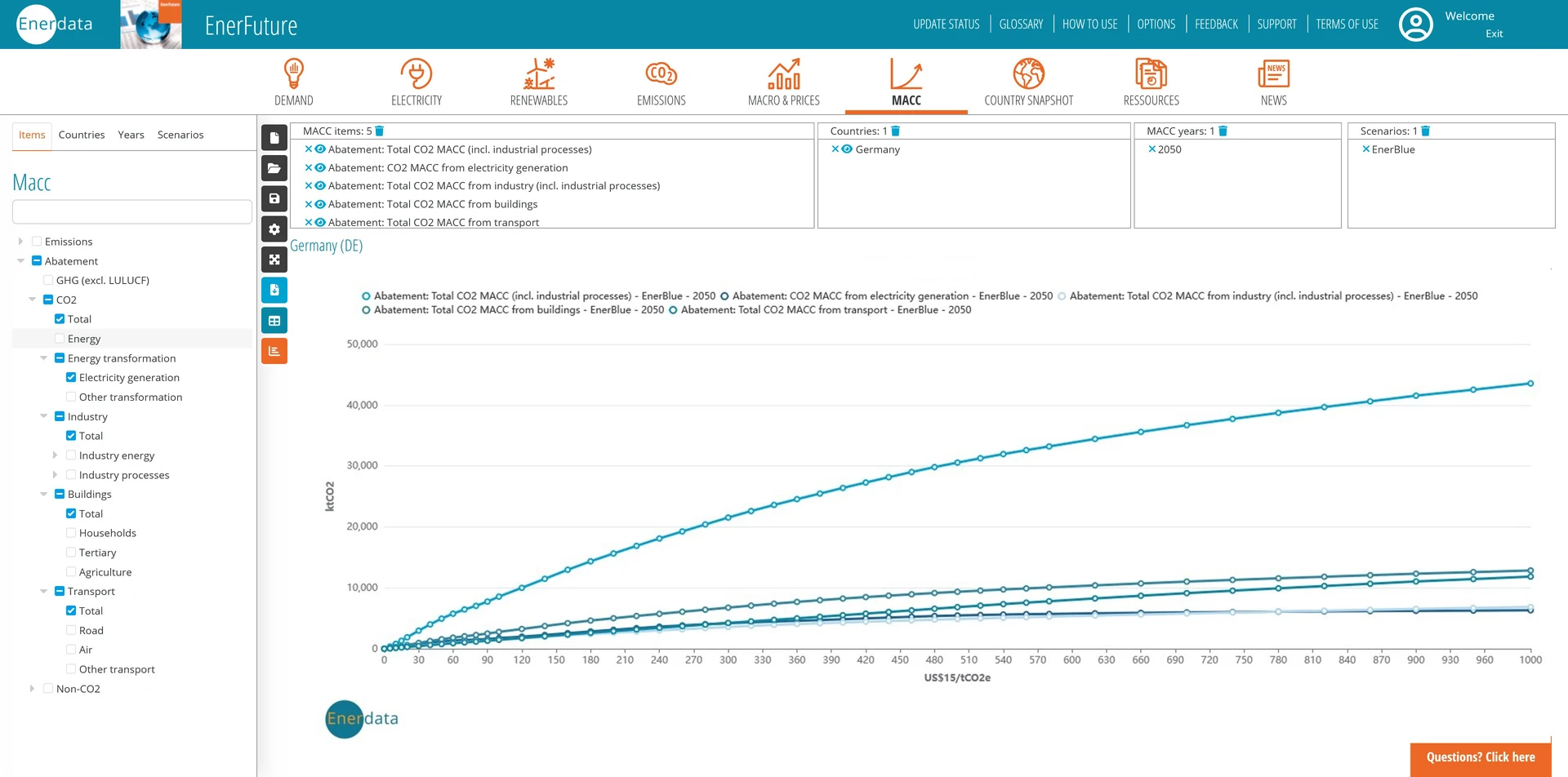Switch to the Countries tab
1568x777 pixels.
[82, 135]
